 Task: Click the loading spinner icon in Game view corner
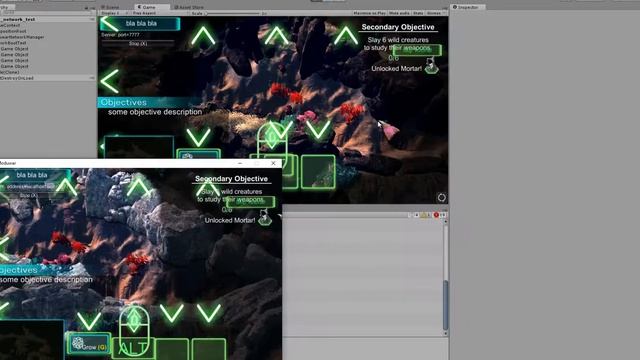[x=442, y=198]
